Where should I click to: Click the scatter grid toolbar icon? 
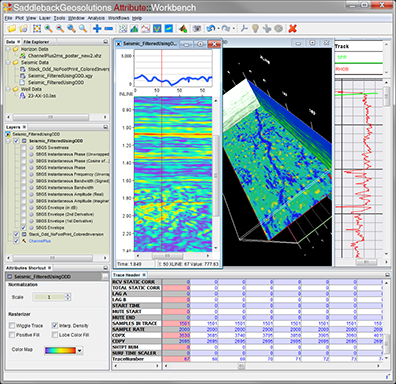point(123,29)
